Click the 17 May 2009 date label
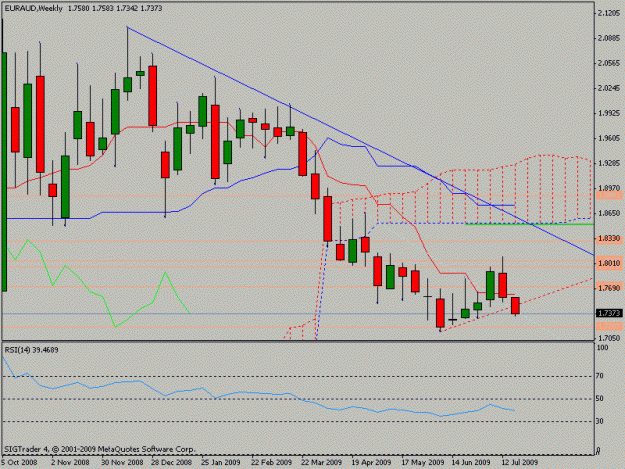 click(423, 462)
